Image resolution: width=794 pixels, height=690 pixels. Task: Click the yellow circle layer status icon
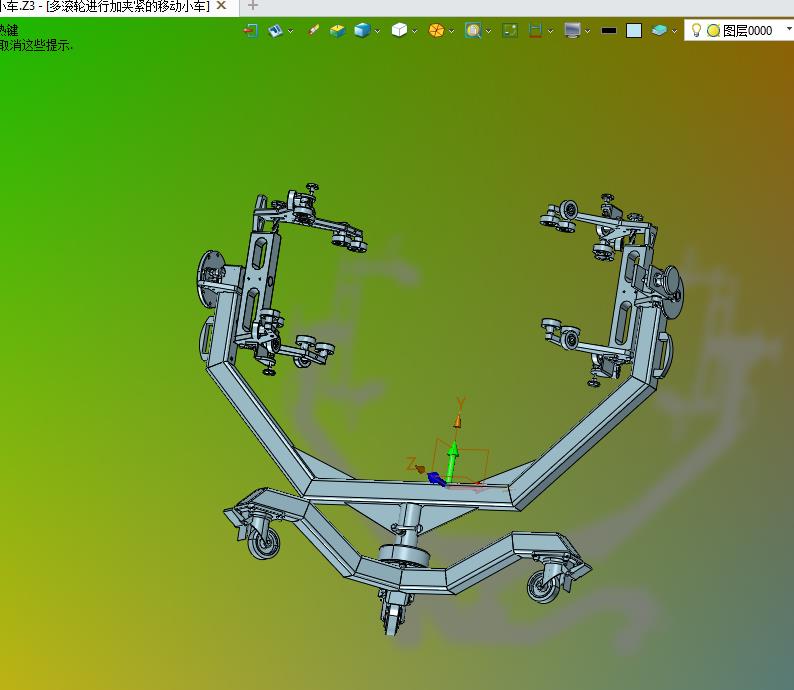click(x=713, y=31)
